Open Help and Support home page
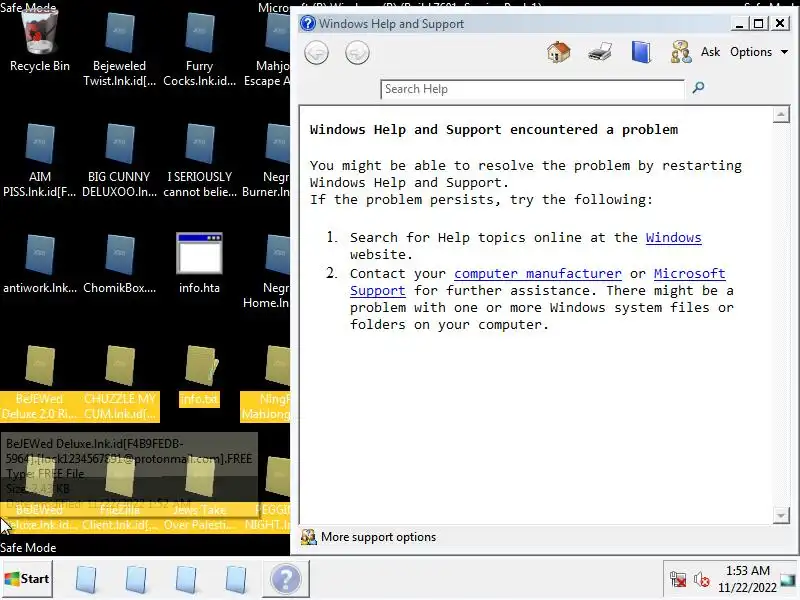Screen dimensions: 800x600 pos(558,52)
